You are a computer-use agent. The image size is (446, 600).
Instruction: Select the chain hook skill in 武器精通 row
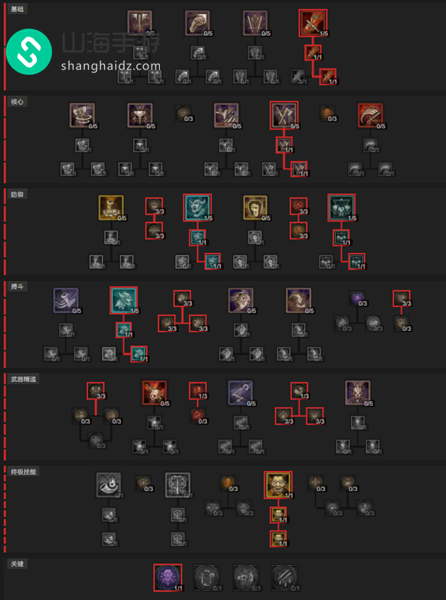[241, 393]
